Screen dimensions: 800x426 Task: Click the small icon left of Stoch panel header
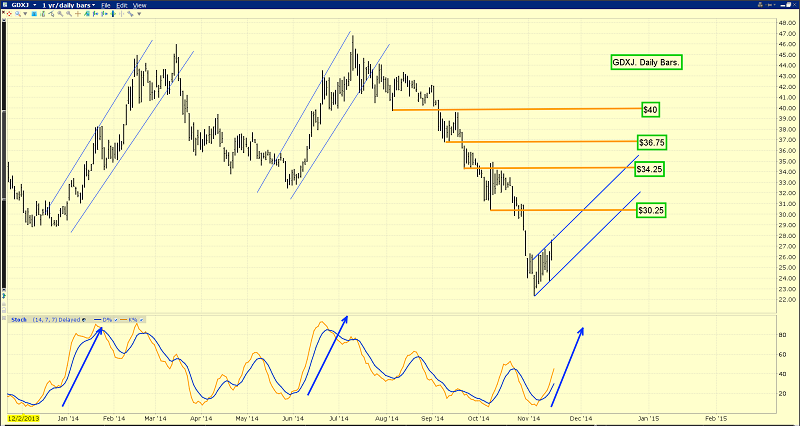[x=4, y=318]
